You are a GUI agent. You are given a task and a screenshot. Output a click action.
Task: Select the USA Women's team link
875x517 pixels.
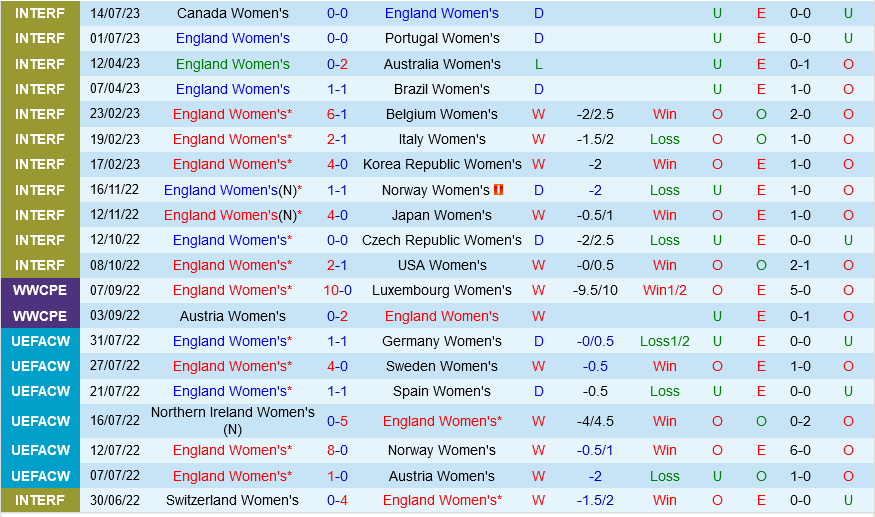[x=442, y=265]
